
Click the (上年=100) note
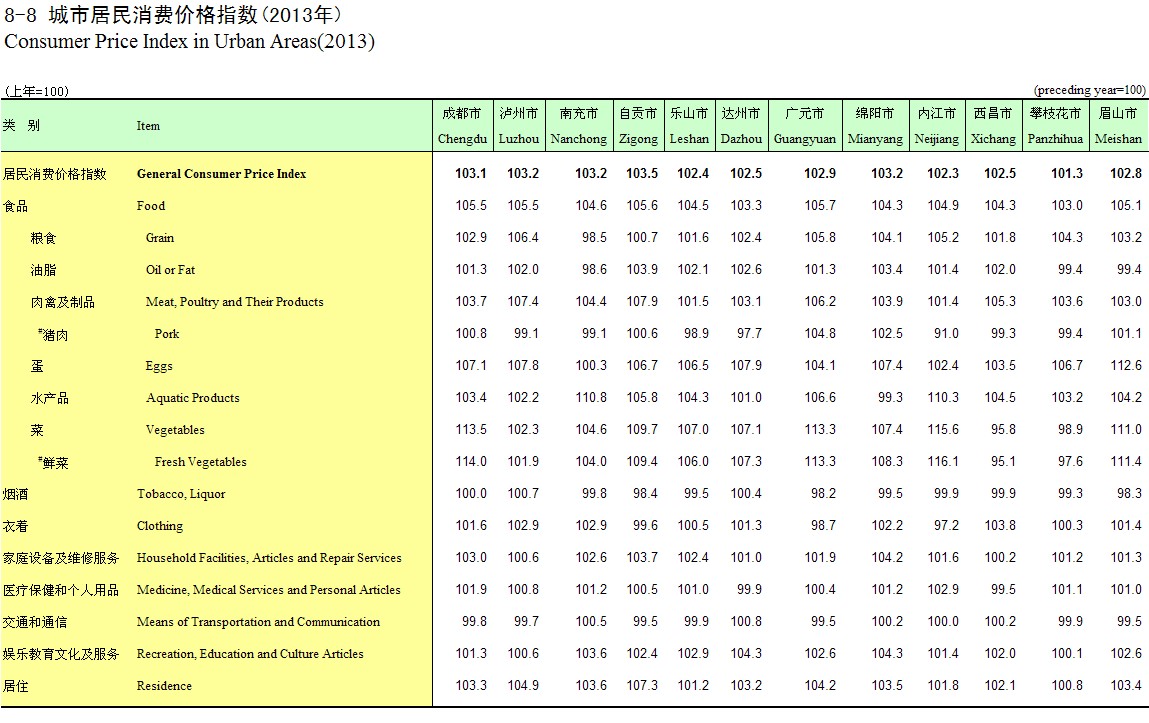[37, 92]
